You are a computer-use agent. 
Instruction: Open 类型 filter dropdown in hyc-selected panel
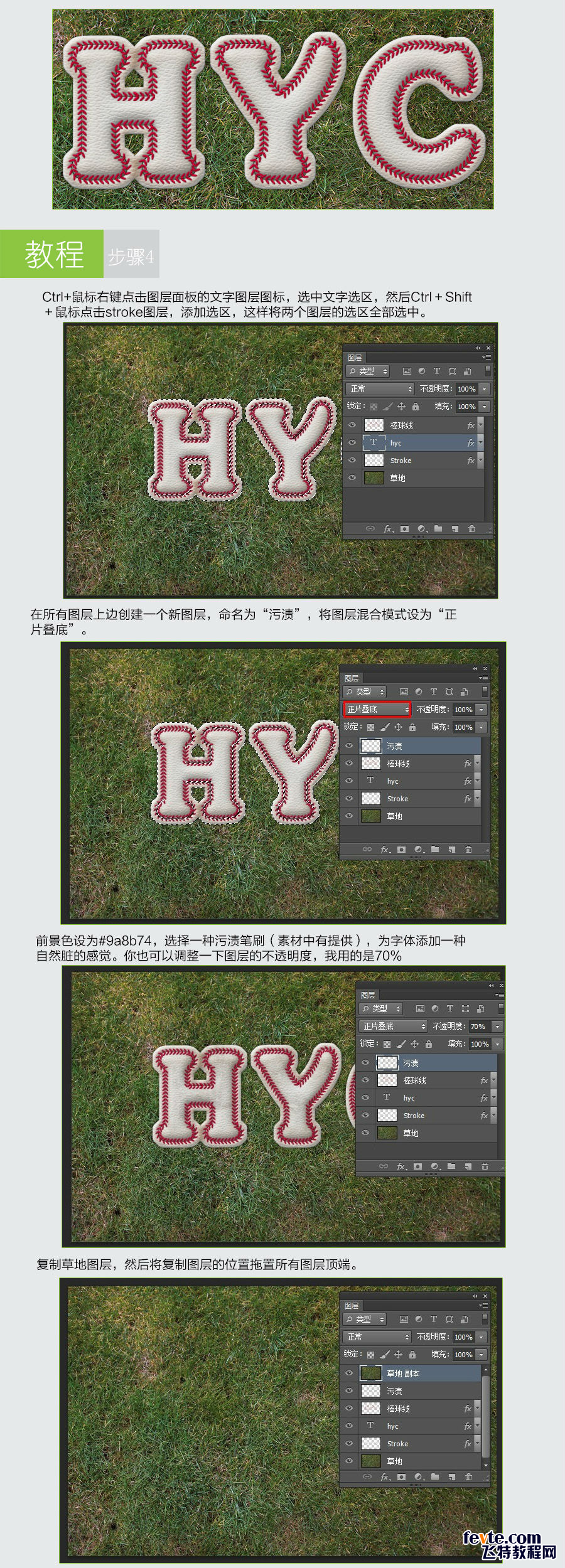click(x=368, y=371)
